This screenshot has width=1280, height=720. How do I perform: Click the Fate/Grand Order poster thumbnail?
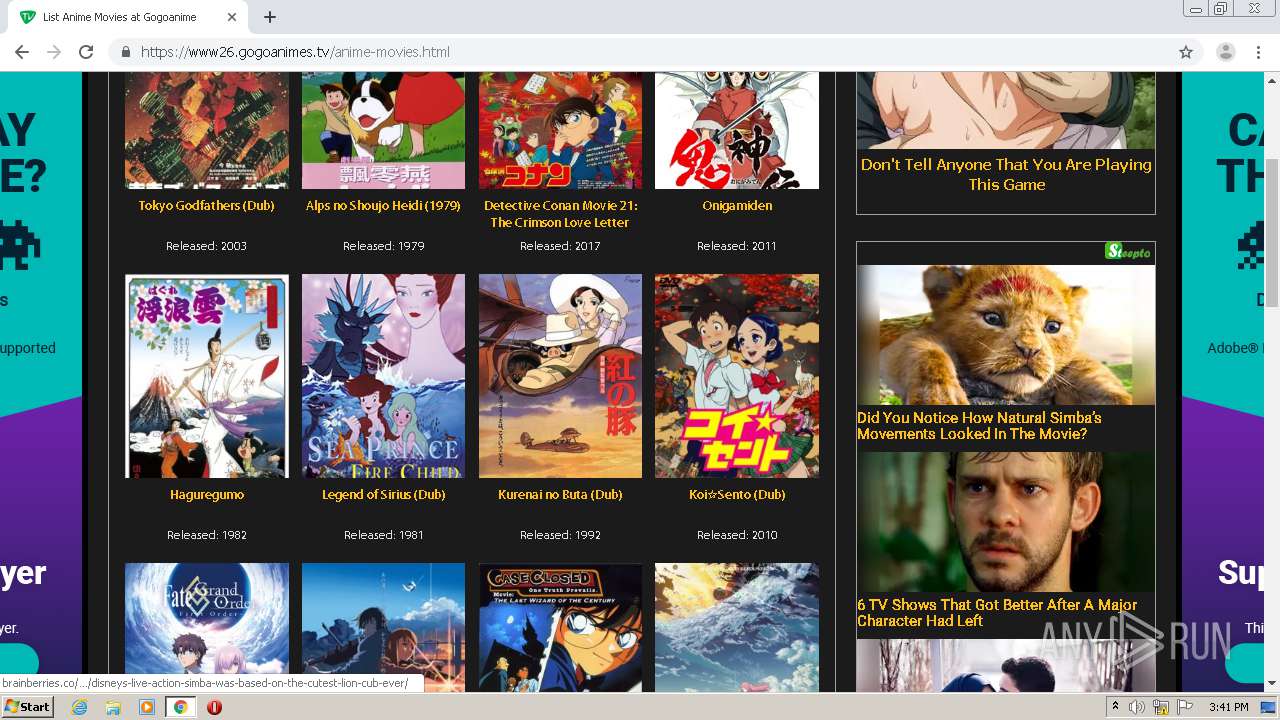(x=206, y=627)
